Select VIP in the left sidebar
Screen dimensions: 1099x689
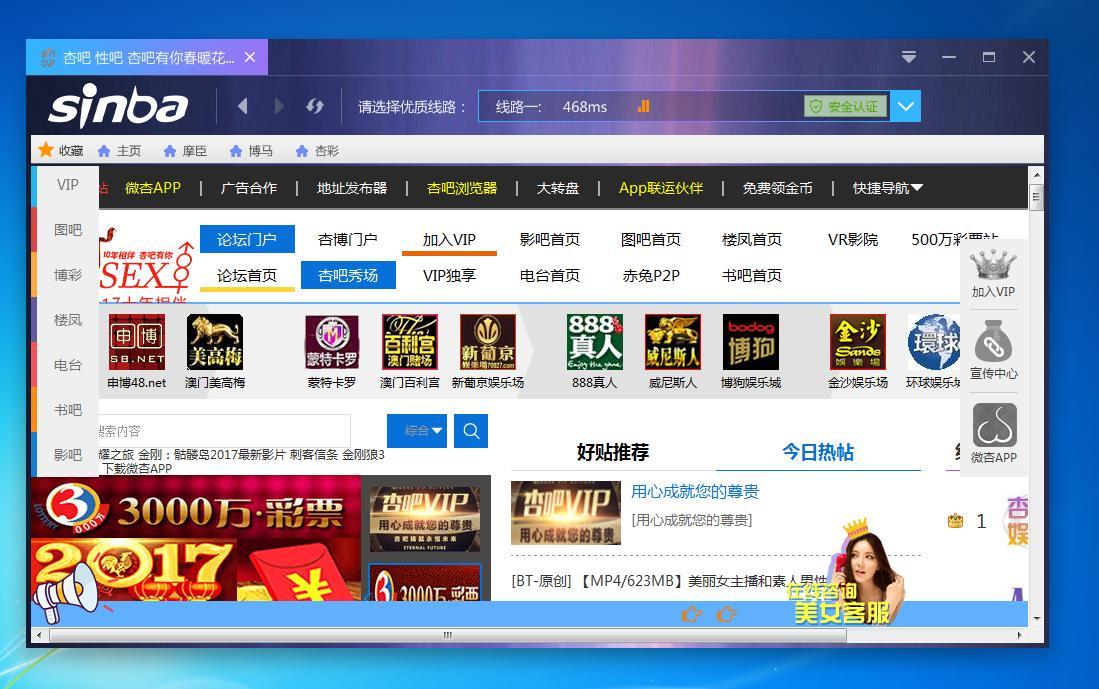(x=67, y=185)
